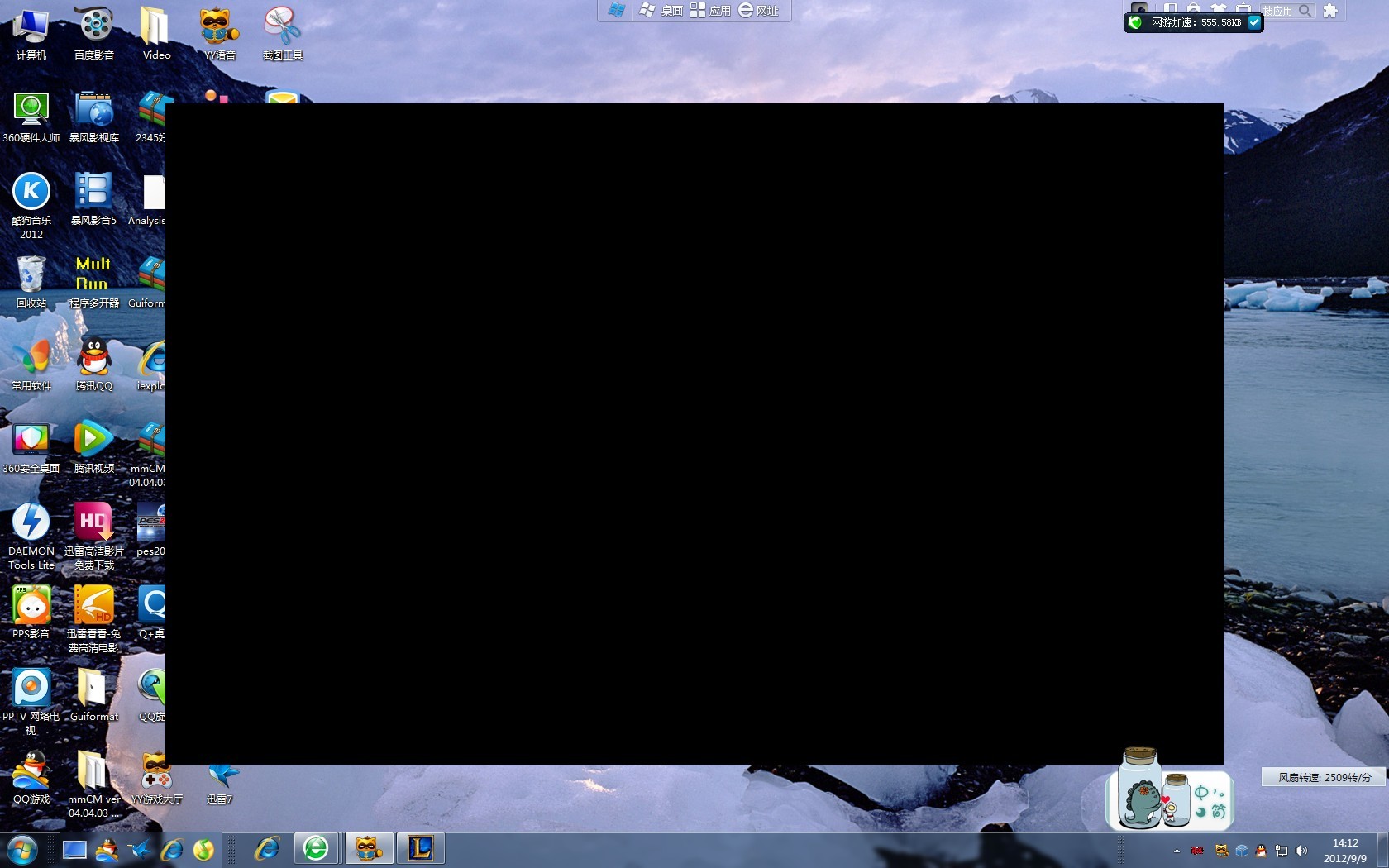The height and width of the screenshot is (868, 1389).
Task: Toggle 简 simplified character mode
Action: coord(1218,812)
